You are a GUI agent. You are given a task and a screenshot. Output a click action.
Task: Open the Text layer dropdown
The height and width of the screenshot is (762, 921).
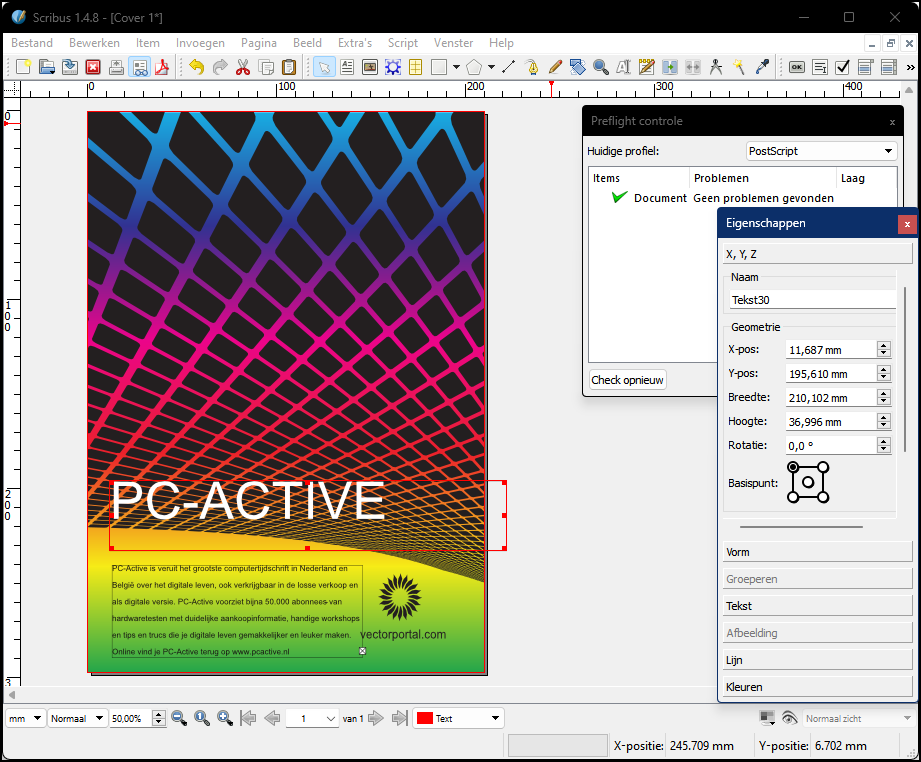point(458,718)
